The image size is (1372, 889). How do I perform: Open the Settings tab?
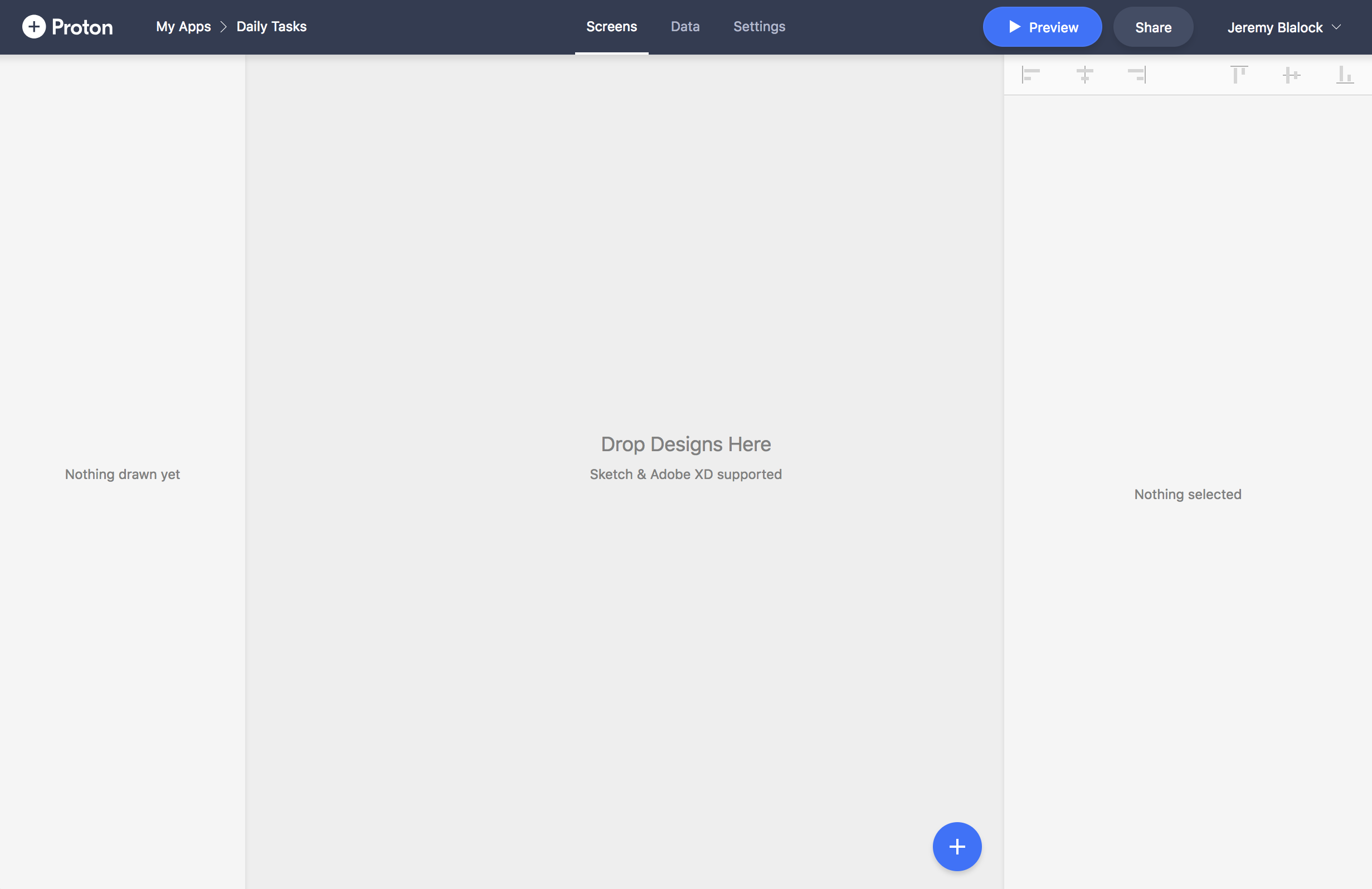(x=758, y=27)
